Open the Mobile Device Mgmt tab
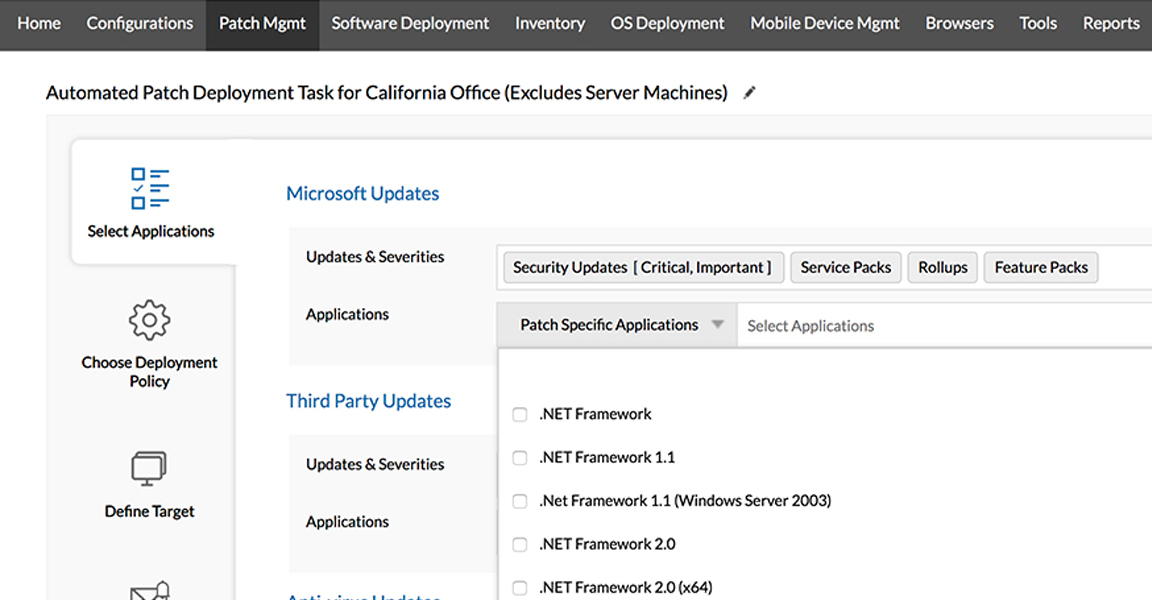This screenshot has height=600, width=1152. [825, 23]
